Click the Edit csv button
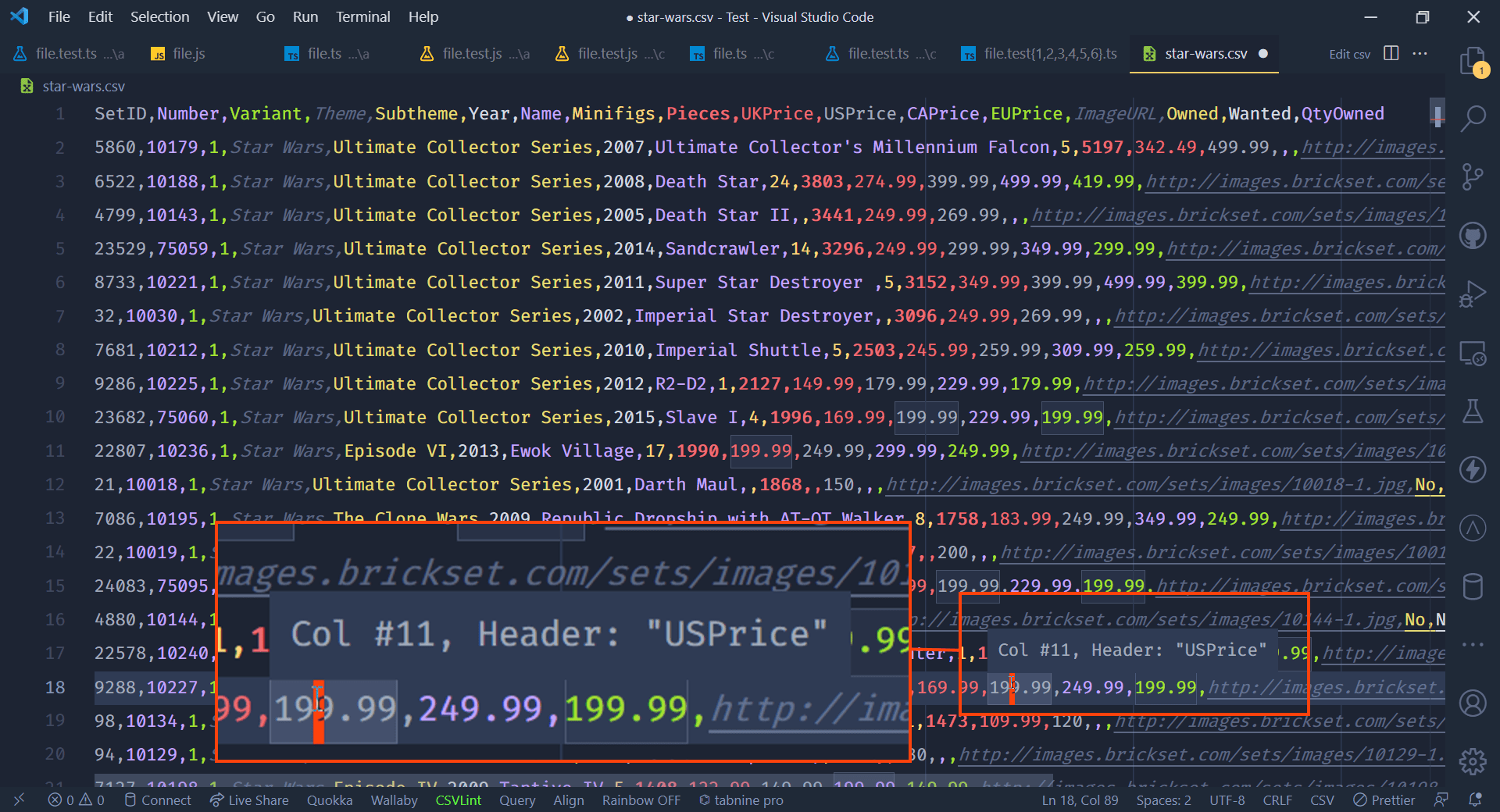This screenshot has height=812, width=1500. (1349, 54)
